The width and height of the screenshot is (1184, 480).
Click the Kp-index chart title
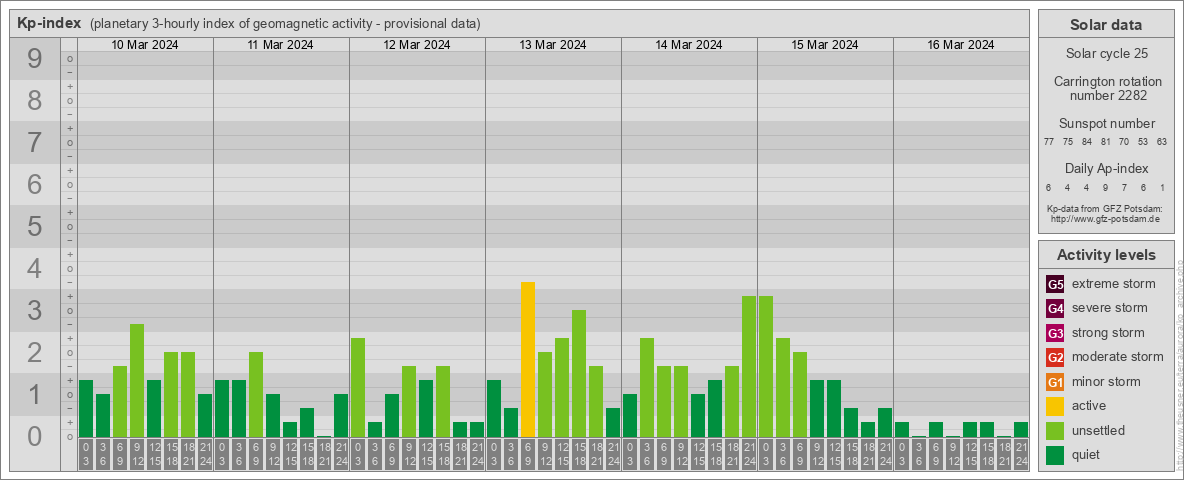(49, 23)
